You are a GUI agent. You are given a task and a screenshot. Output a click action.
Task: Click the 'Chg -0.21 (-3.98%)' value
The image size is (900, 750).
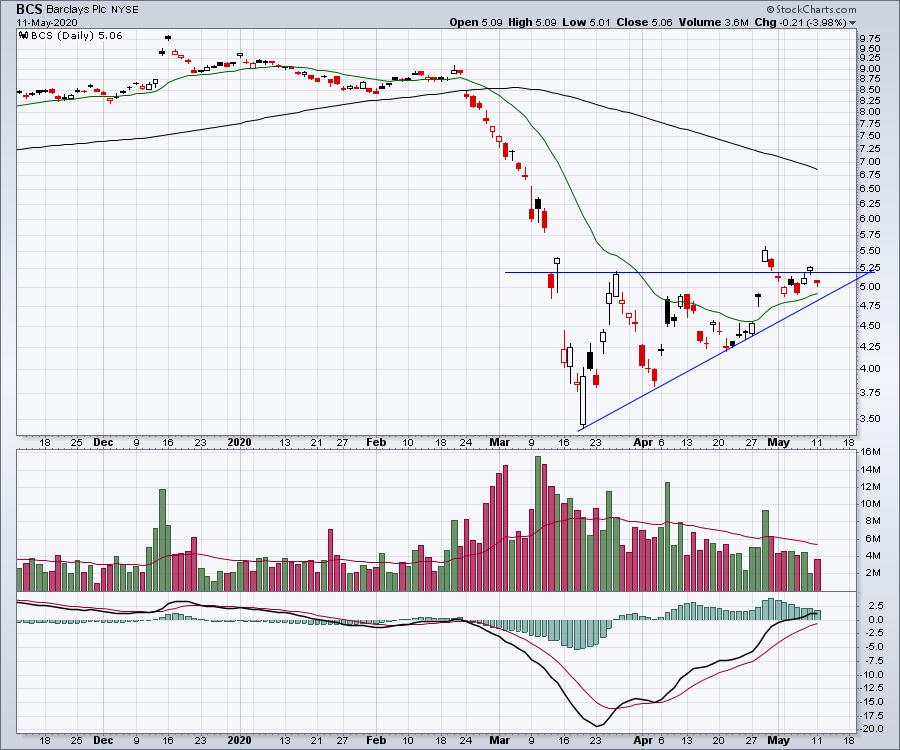[x=801, y=22]
